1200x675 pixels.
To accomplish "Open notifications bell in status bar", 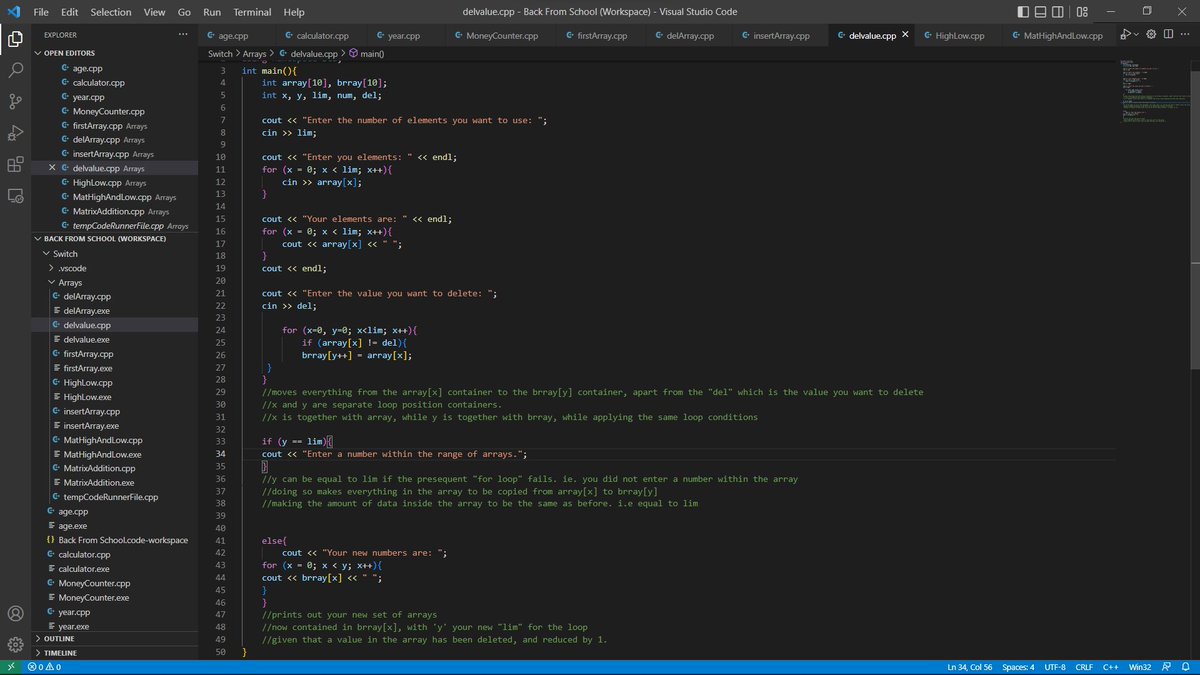I will [x=1184, y=667].
